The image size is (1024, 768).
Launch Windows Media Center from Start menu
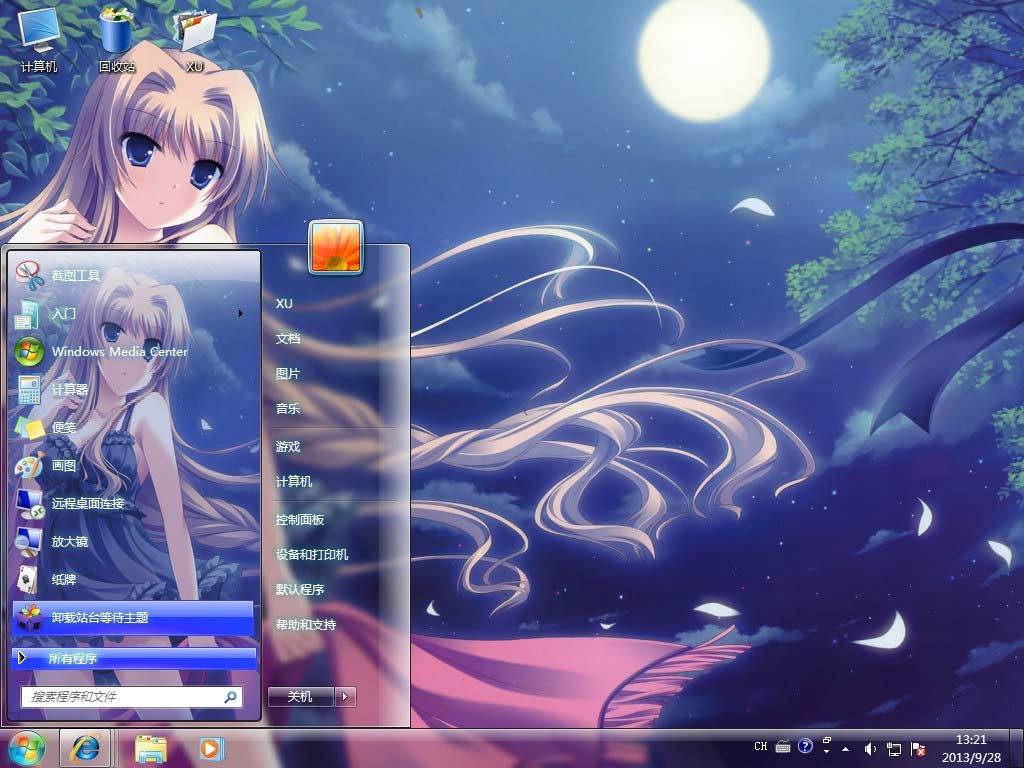click(x=118, y=351)
